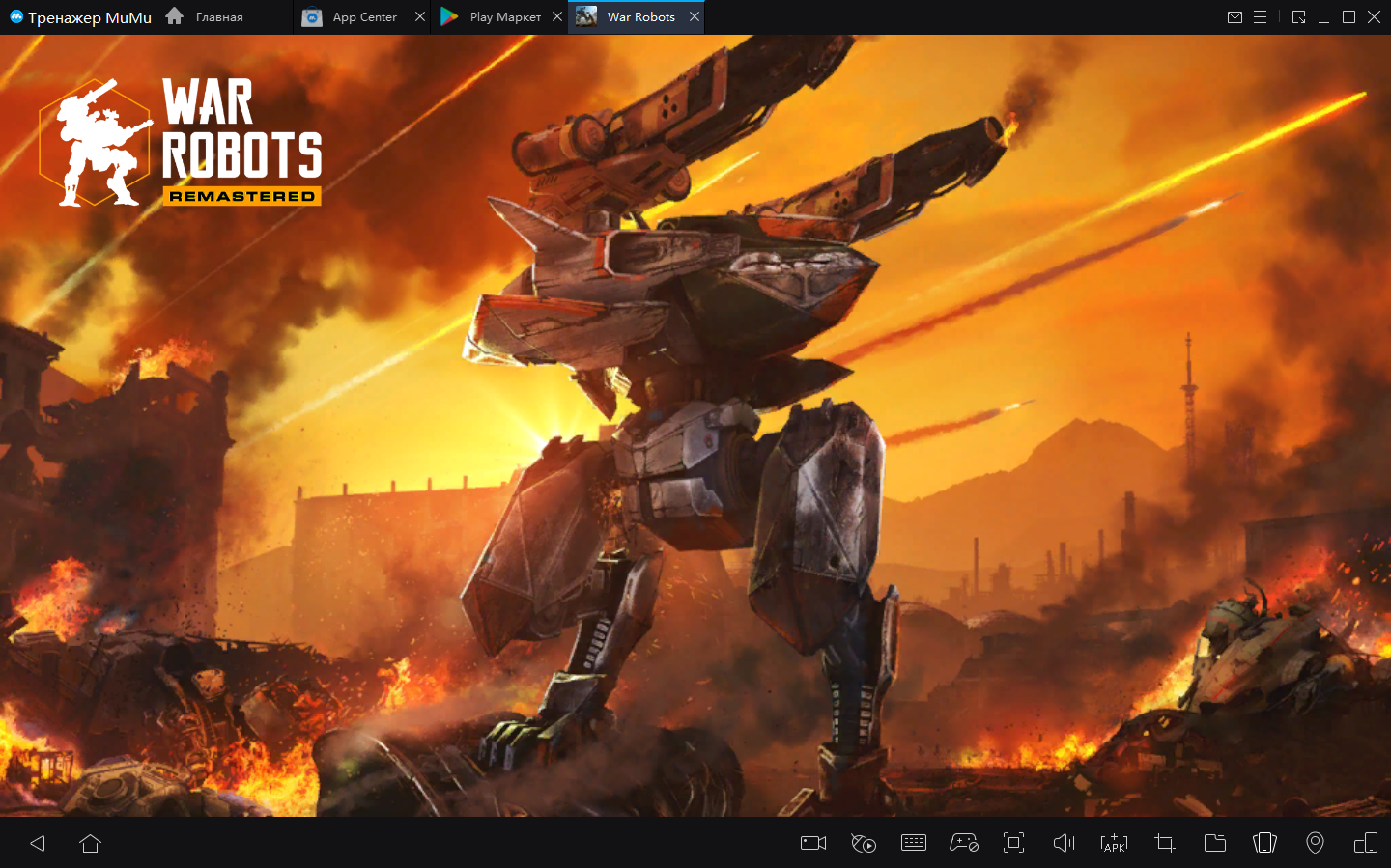Image resolution: width=1391 pixels, height=868 pixels.
Task: Enter fullscreen mode using the toolbar icon
Action: pyautogui.click(x=1013, y=843)
